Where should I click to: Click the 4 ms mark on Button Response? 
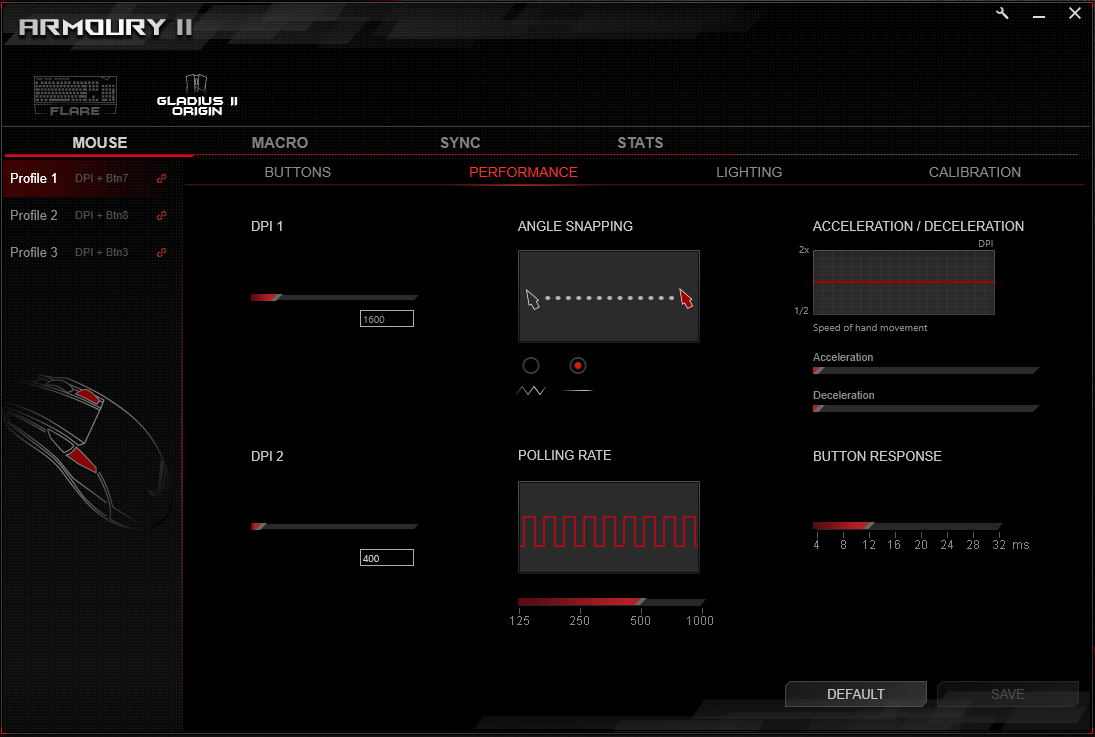[x=816, y=544]
